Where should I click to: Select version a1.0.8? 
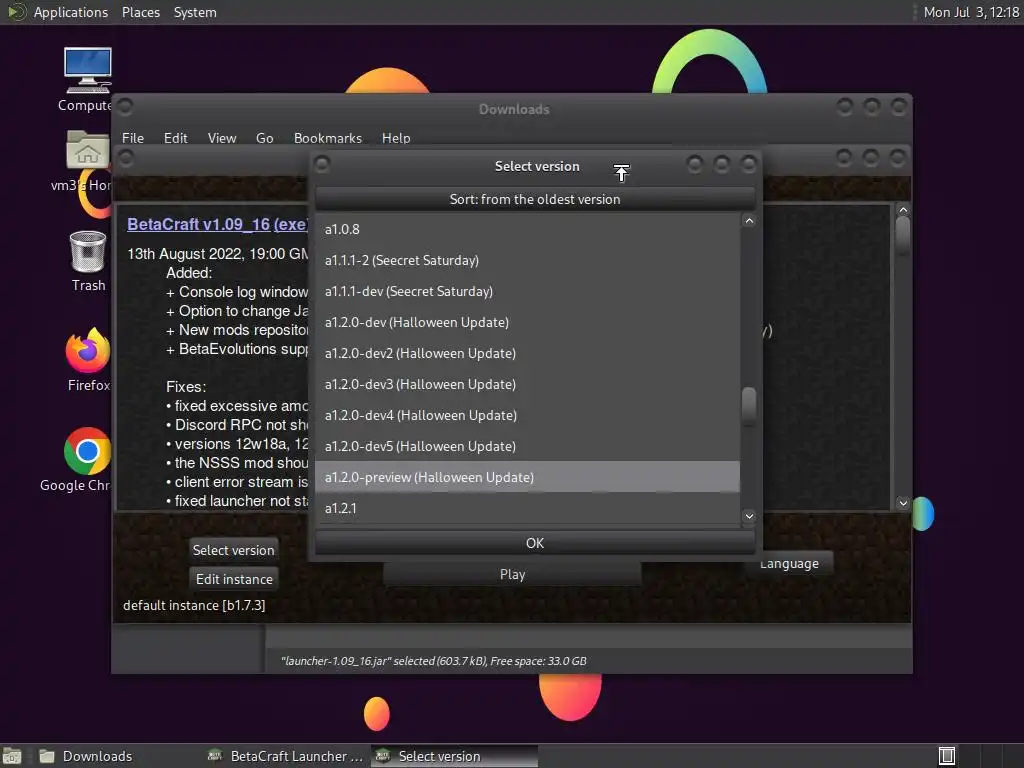pos(527,229)
